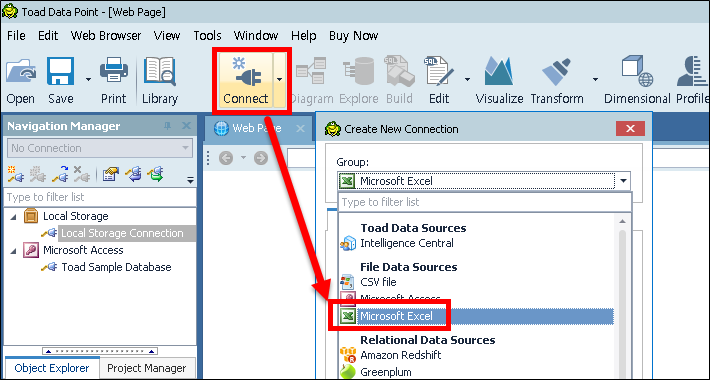Click the Group list filter field
The width and height of the screenshot is (710, 380).
click(x=485, y=202)
